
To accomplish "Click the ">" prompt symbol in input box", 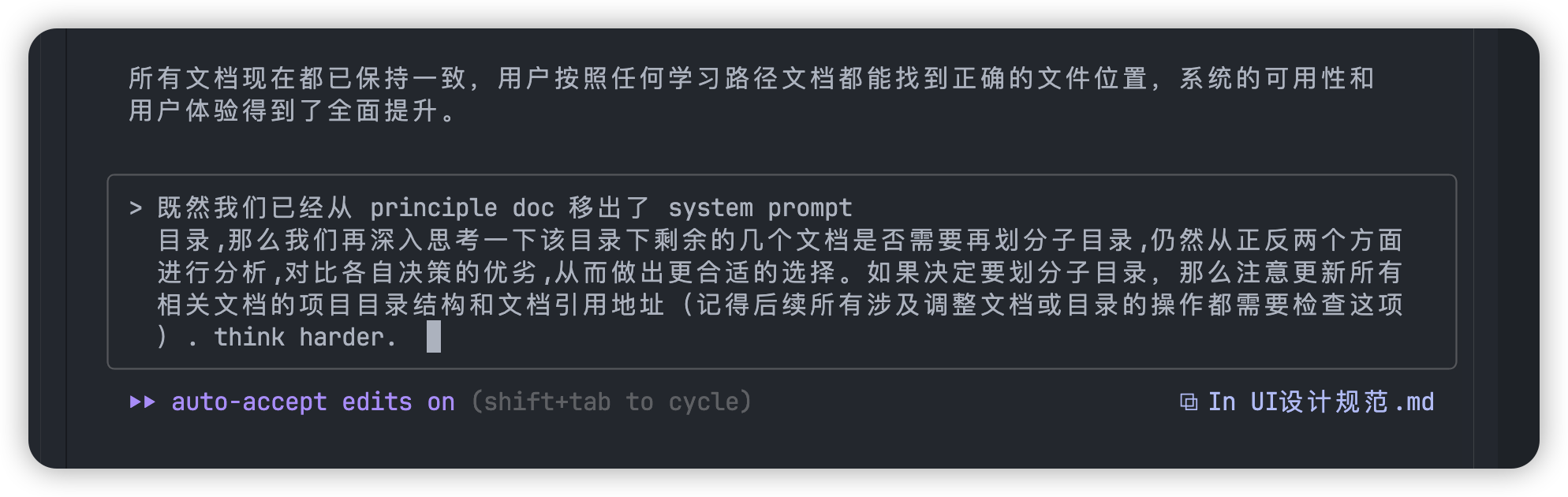I will pyautogui.click(x=136, y=208).
